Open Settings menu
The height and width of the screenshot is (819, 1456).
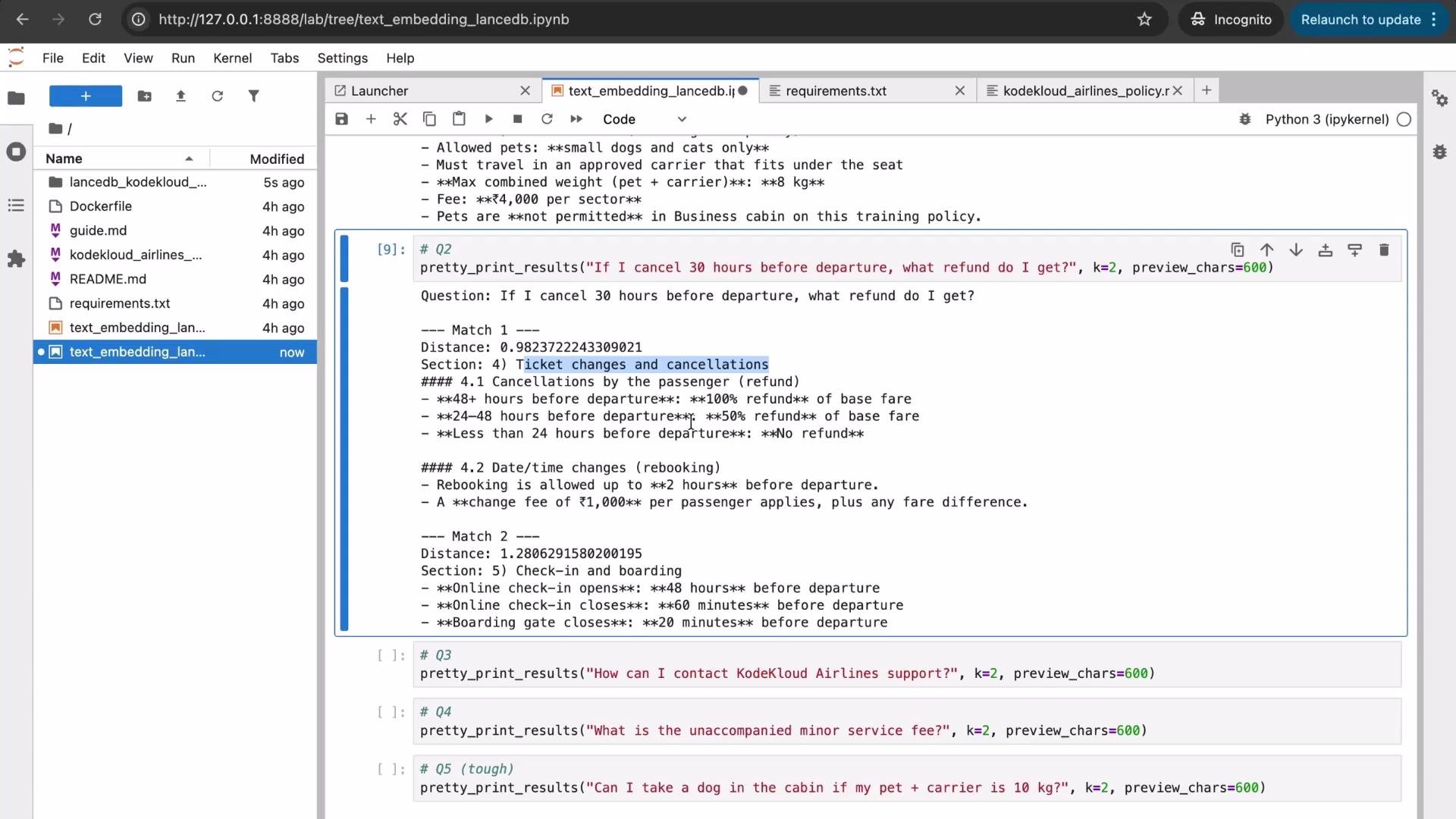pyautogui.click(x=342, y=58)
